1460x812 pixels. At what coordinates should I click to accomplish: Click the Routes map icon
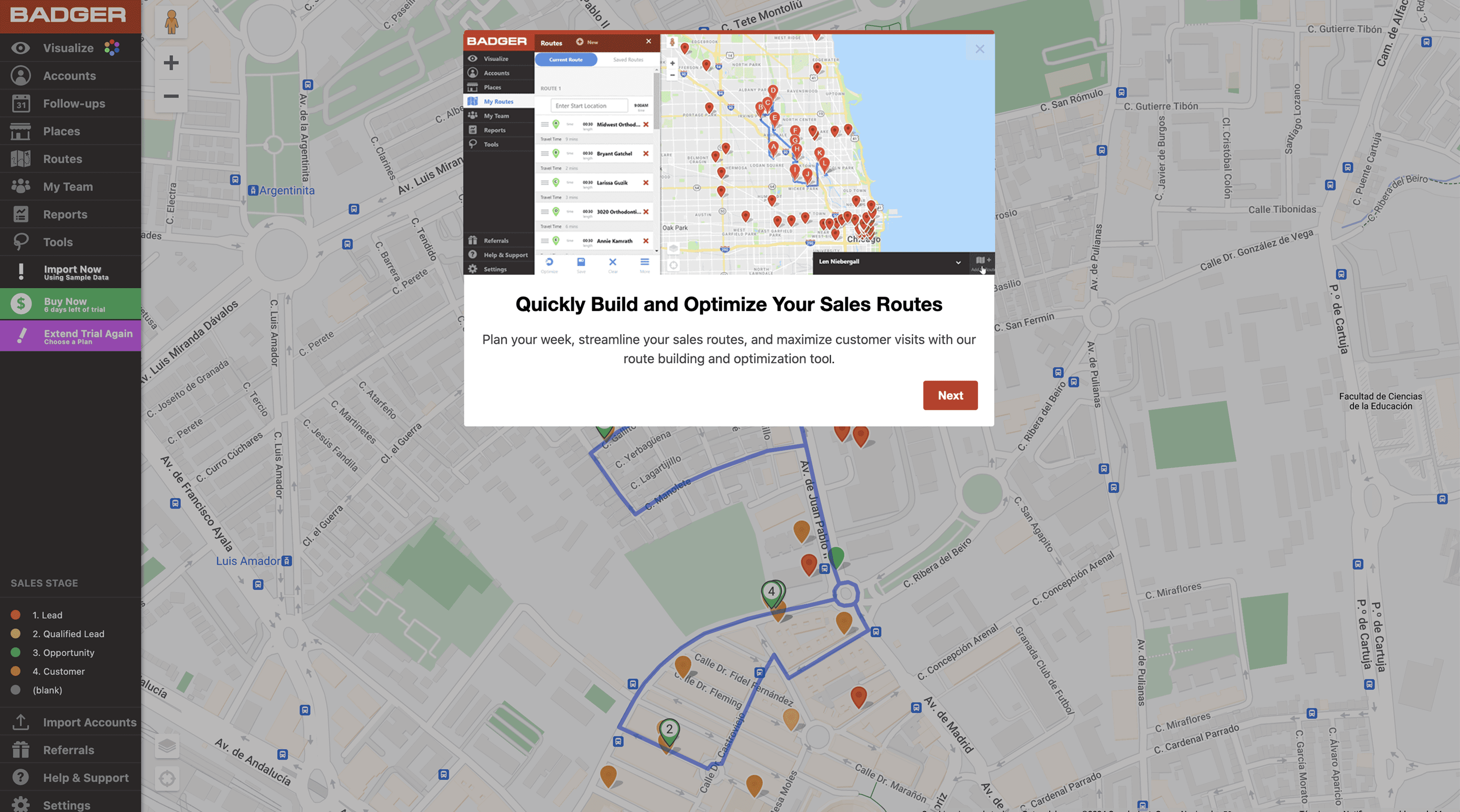pyautogui.click(x=20, y=159)
